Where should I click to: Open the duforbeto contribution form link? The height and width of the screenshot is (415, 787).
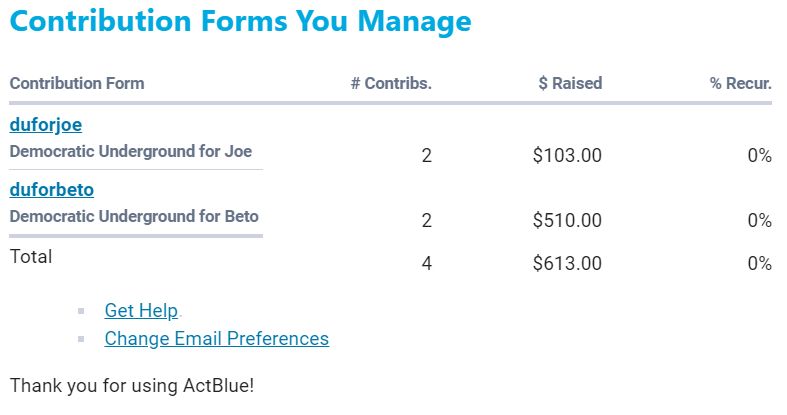point(51,189)
